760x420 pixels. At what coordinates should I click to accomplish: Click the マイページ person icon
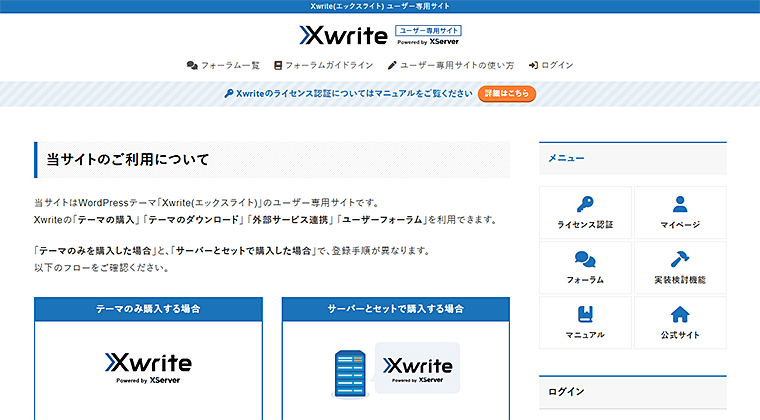680,204
